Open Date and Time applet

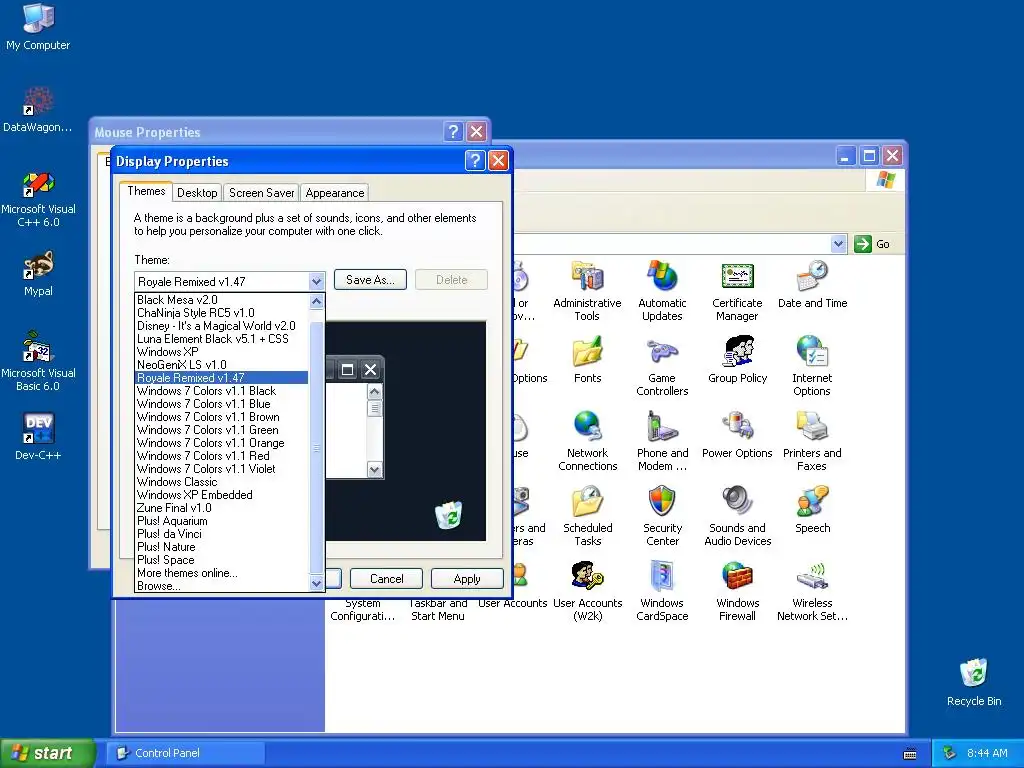(812, 285)
